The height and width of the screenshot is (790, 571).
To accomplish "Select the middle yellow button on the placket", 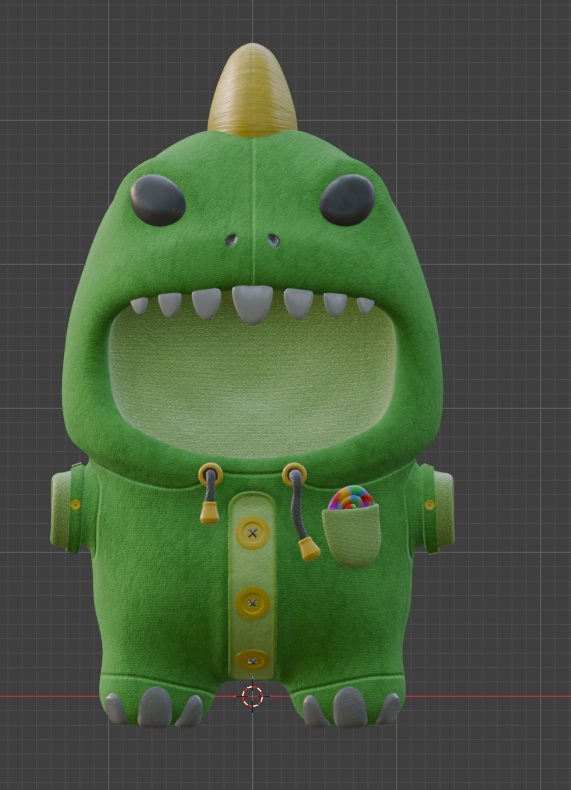I will click(252, 603).
